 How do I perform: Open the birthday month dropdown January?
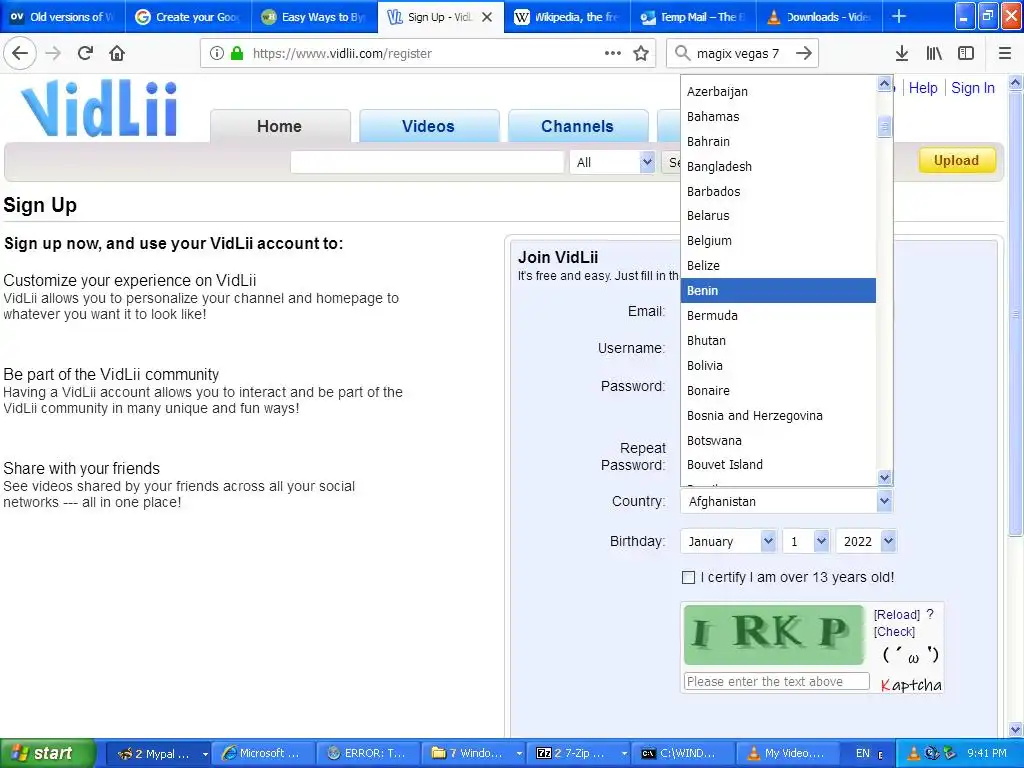[x=728, y=541]
